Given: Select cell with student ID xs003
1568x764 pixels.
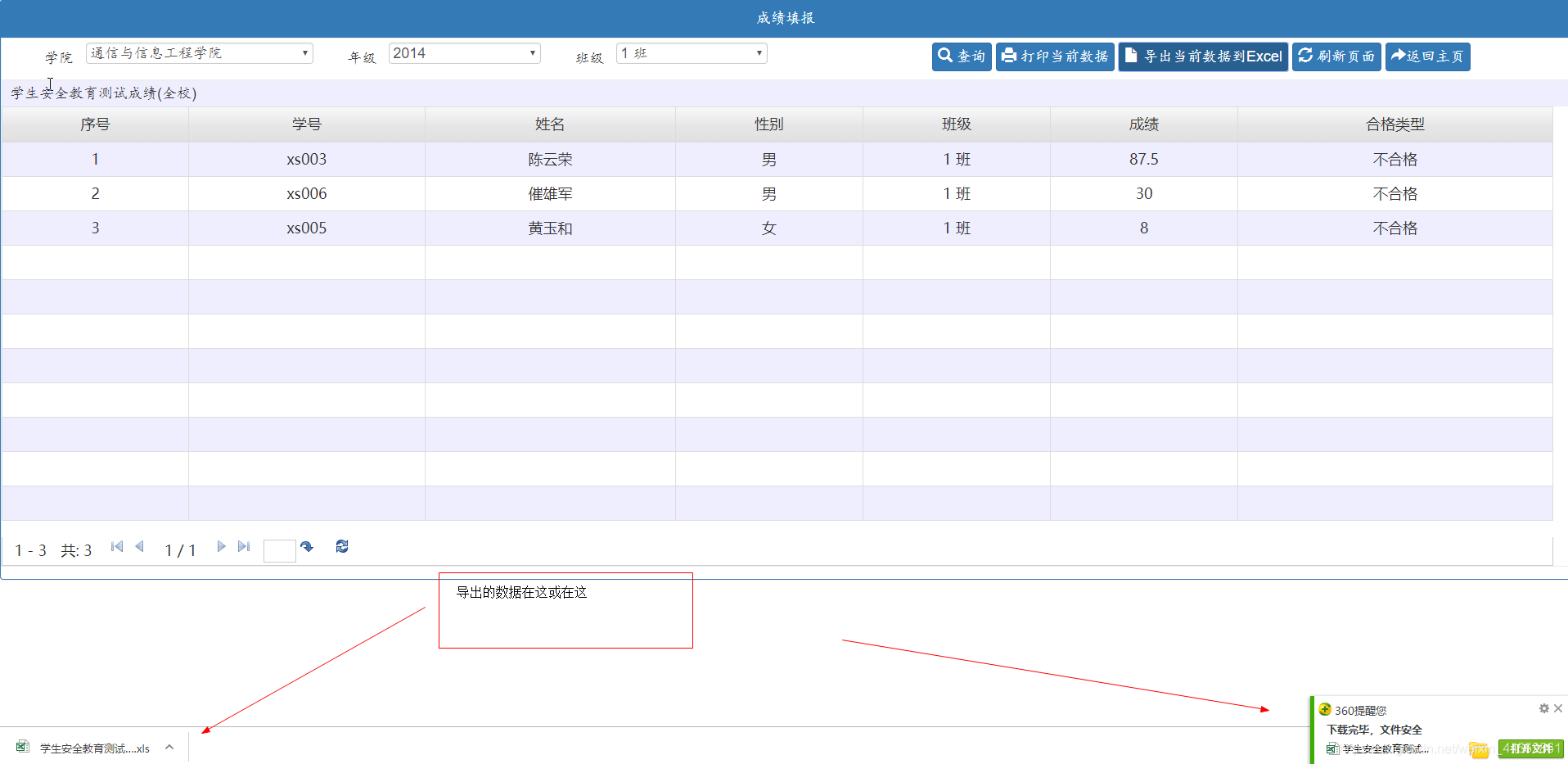Looking at the screenshot, I should click(307, 160).
